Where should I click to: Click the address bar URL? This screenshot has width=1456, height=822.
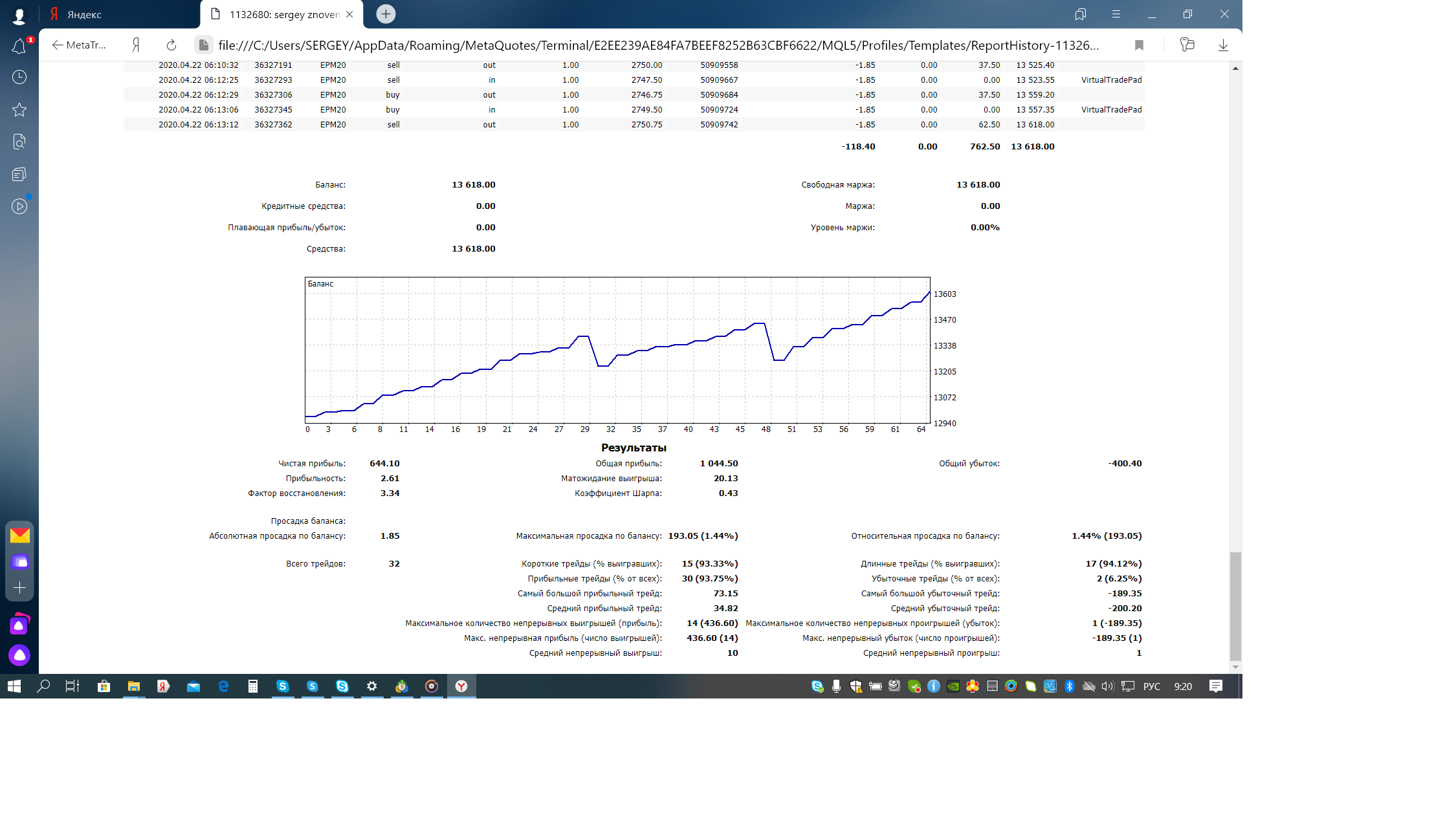pyautogui.click(x=657, y=45)
